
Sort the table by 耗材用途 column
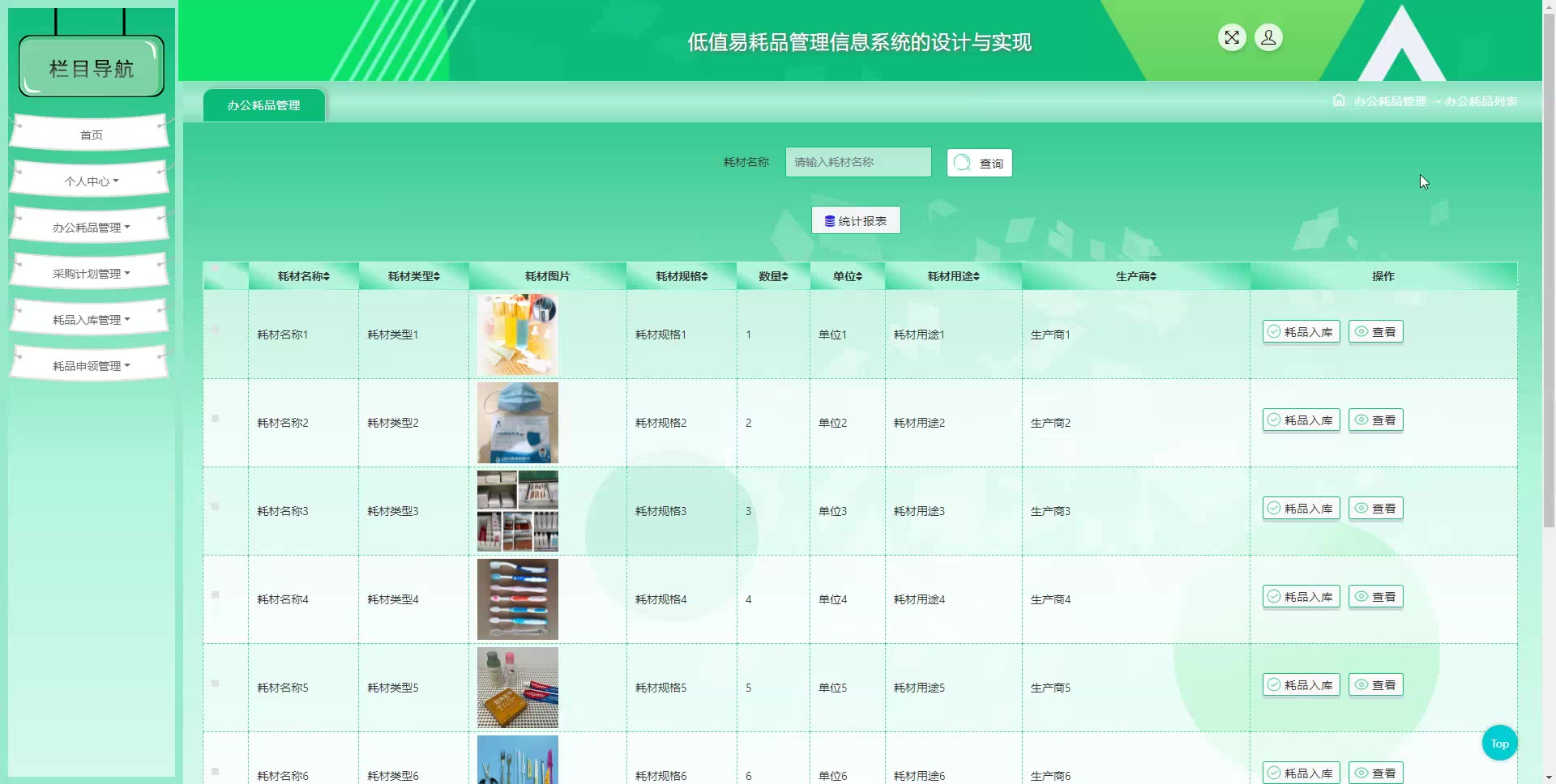click(x=954, y=276)
